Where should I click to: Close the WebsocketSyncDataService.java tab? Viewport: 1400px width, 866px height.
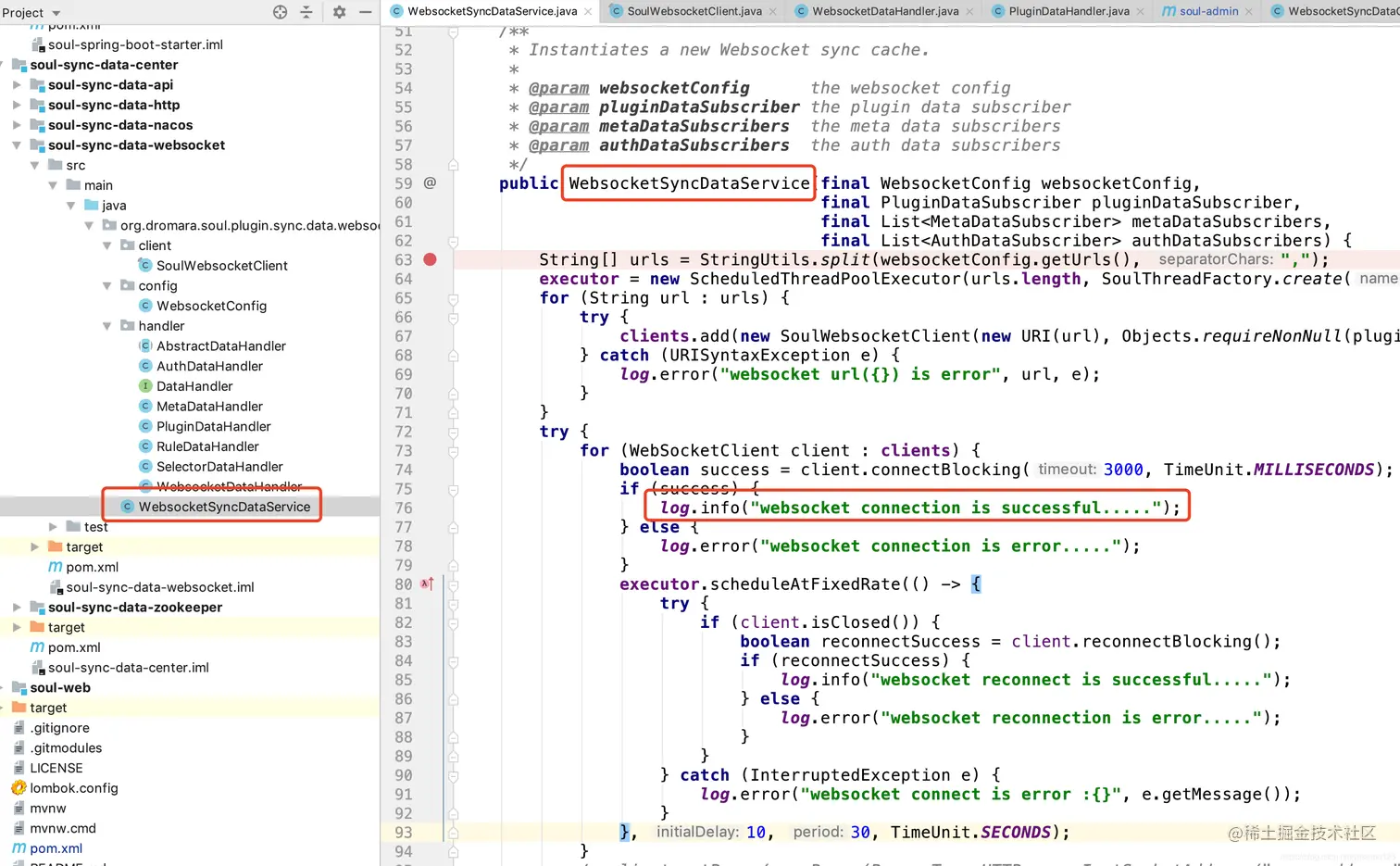588,12
